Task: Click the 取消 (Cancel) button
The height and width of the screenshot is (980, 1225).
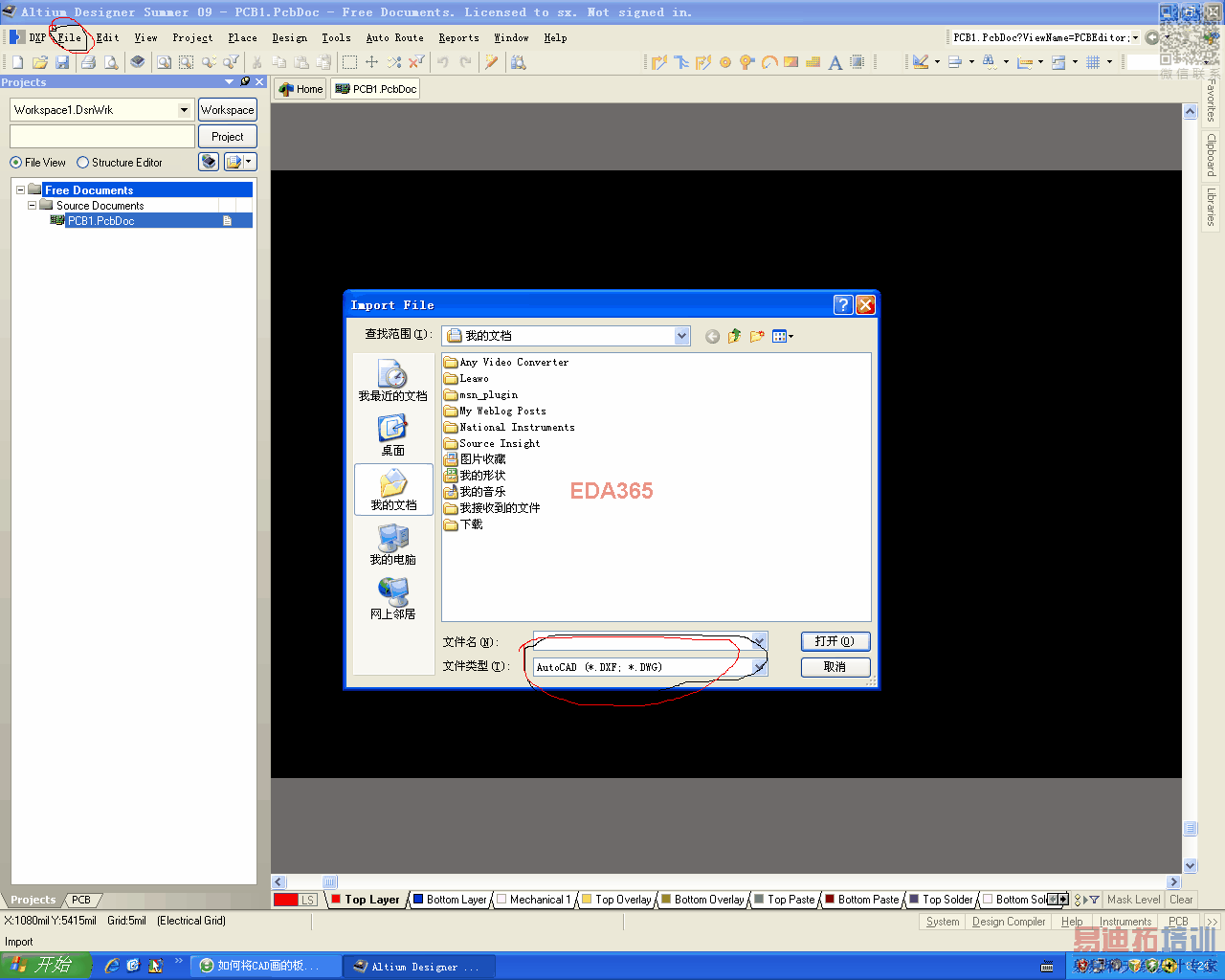Action: click(835, 667)
